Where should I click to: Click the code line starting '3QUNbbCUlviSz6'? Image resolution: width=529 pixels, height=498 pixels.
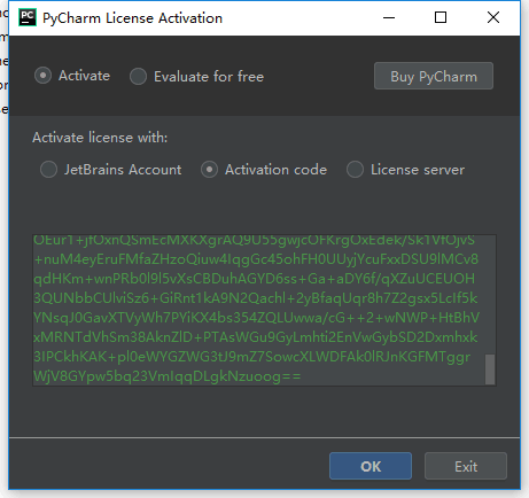tap(255, 298)
